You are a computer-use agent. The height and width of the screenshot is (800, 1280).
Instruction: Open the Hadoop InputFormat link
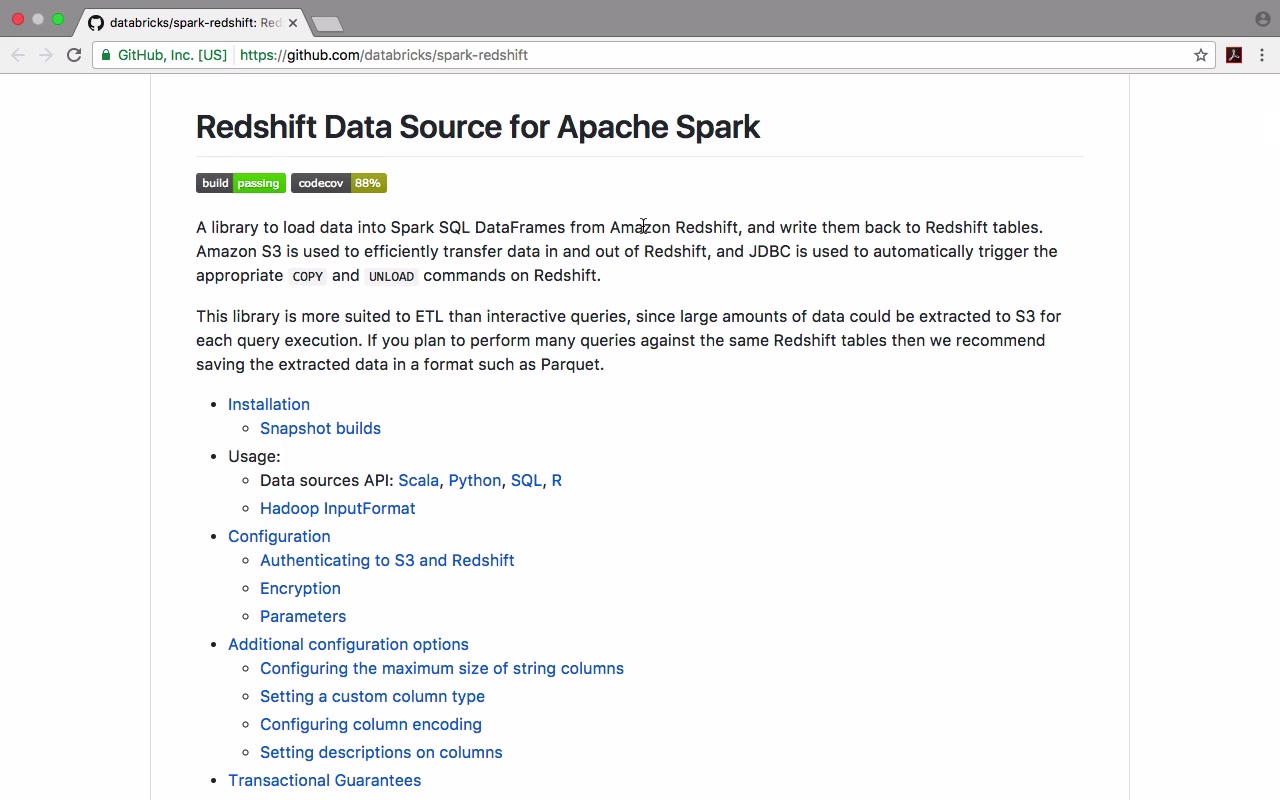click(x=337, y=508)
